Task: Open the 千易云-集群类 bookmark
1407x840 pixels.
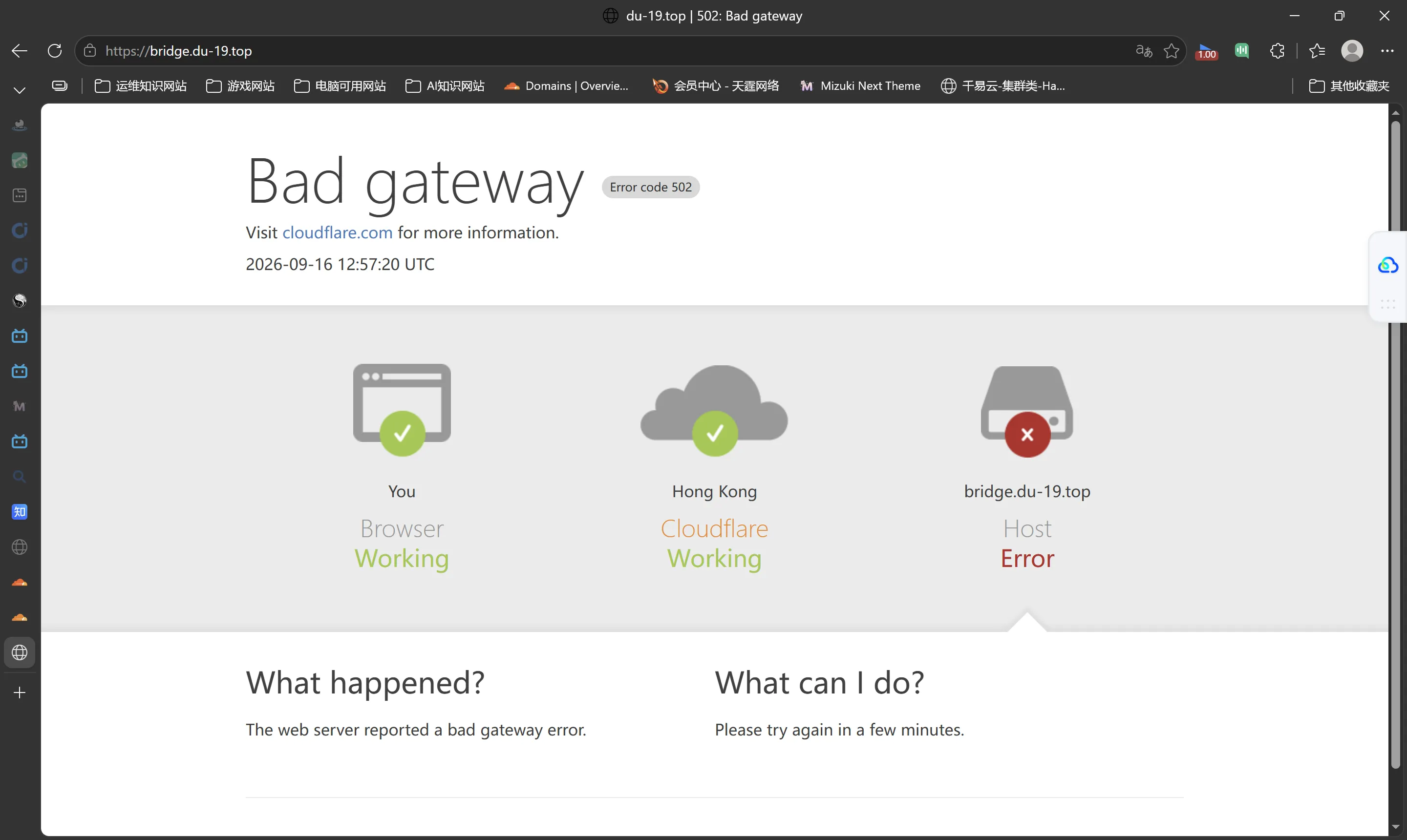Action: pos(1003,86)
